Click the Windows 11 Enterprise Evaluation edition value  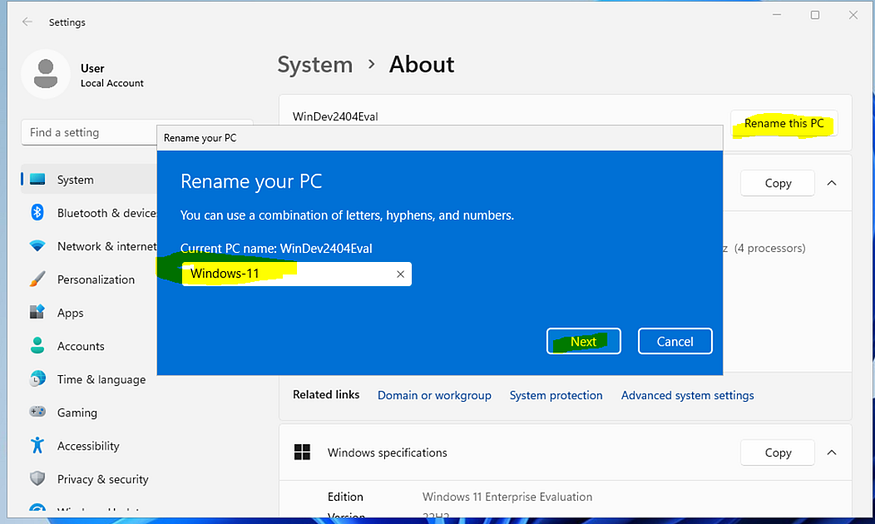click(507, 497)
